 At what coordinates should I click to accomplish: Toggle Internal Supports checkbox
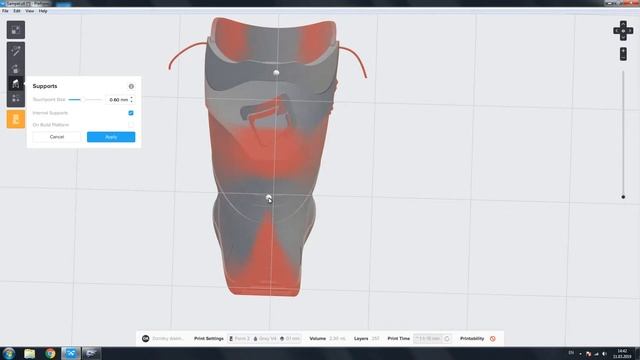pos(131,113)
